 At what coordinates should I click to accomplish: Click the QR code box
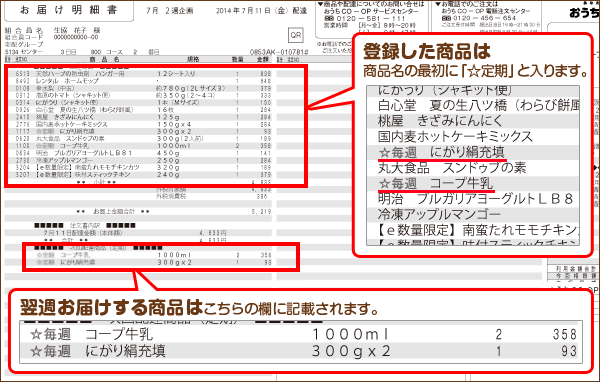click(296, 35)
